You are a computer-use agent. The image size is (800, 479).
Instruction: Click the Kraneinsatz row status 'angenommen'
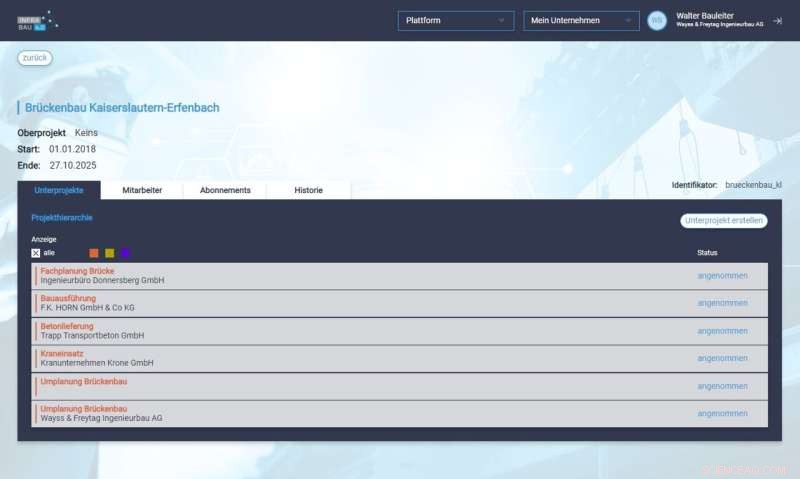[722, 358]
